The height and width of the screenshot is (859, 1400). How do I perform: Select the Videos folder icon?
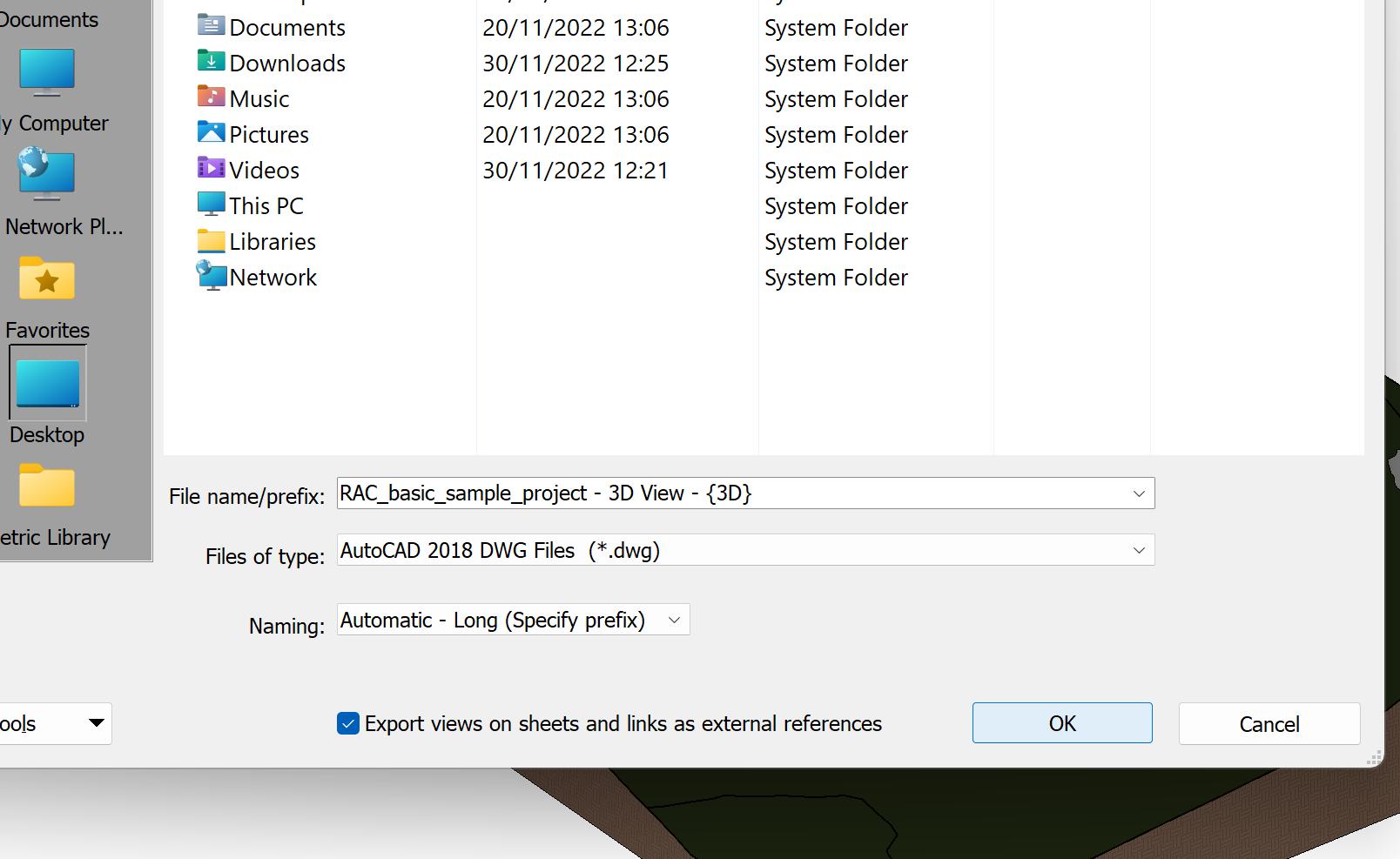[211, 168]
